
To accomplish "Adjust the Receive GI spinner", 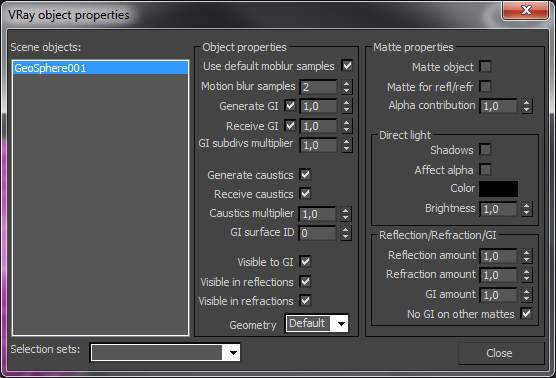I will click(347, 126).
